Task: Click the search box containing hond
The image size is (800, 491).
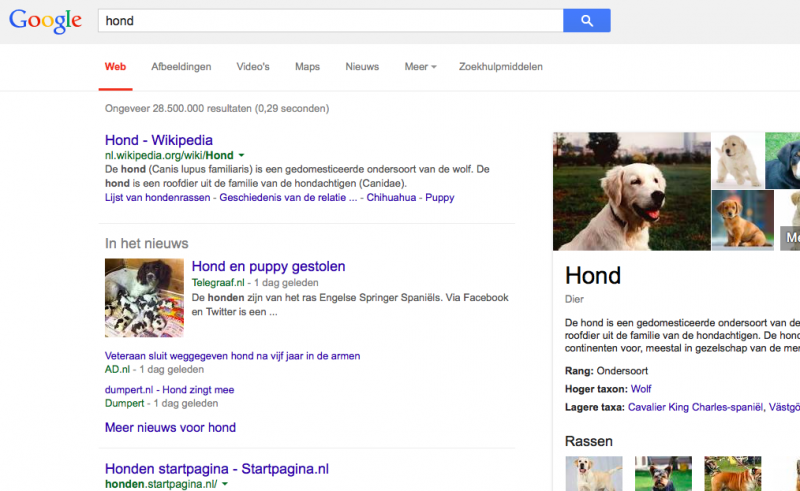Action: (331, 20)
